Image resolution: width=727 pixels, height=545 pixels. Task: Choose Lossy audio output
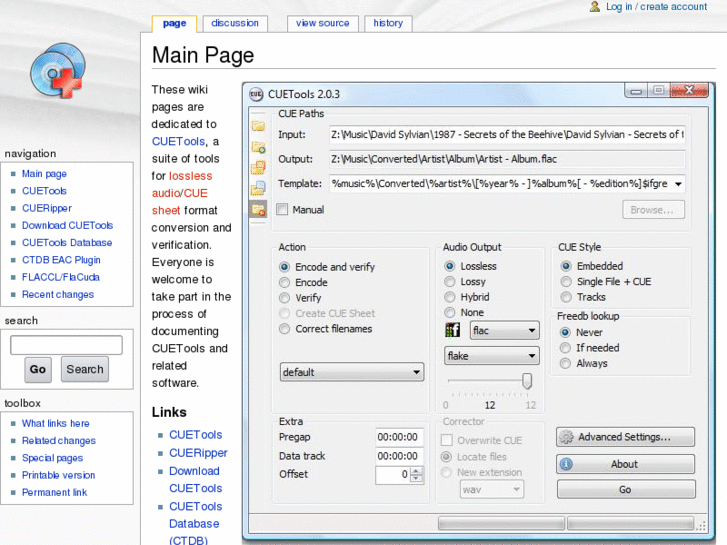pos(449,282)
